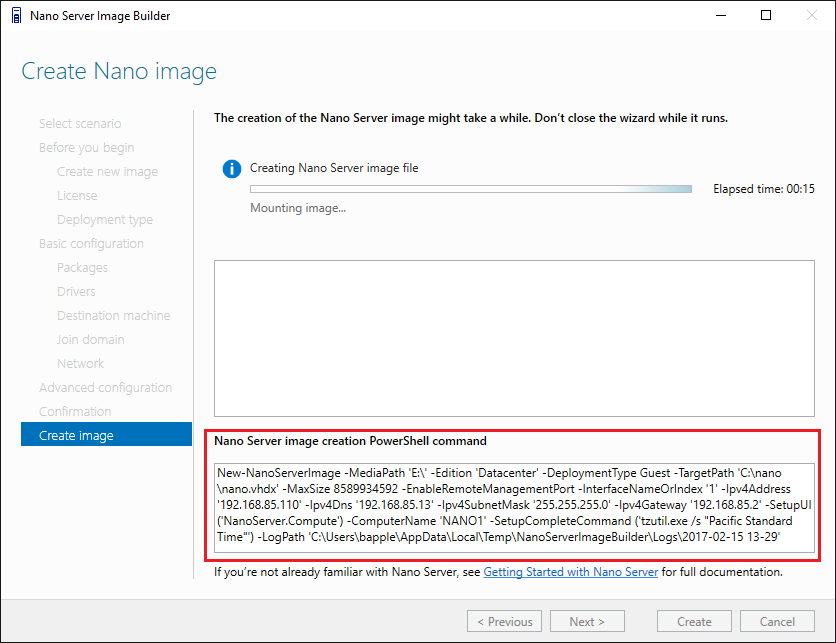Select the Create new image step
The height and width of the screenshot is (643, 836).
click(107, 172)
